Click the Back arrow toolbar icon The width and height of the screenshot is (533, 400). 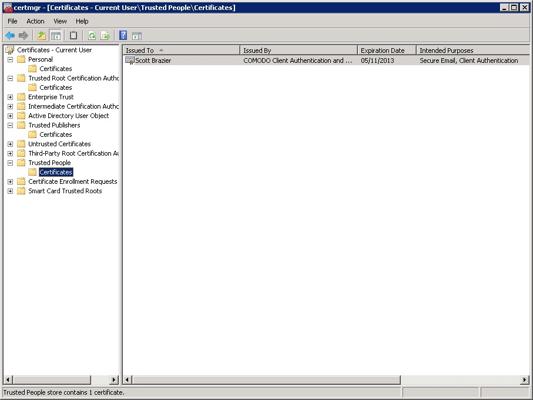tap(10, 35)
